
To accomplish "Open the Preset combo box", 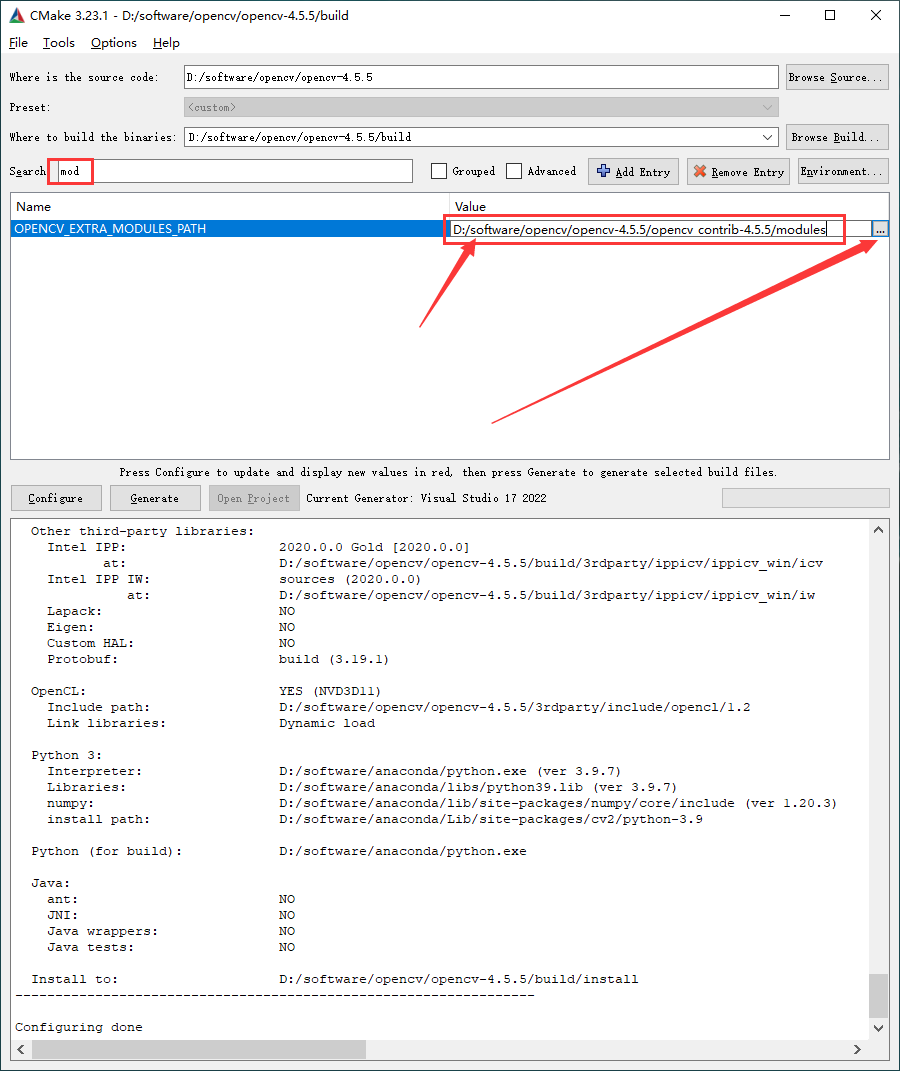I will pyautogui.click(x=481, y=107).
